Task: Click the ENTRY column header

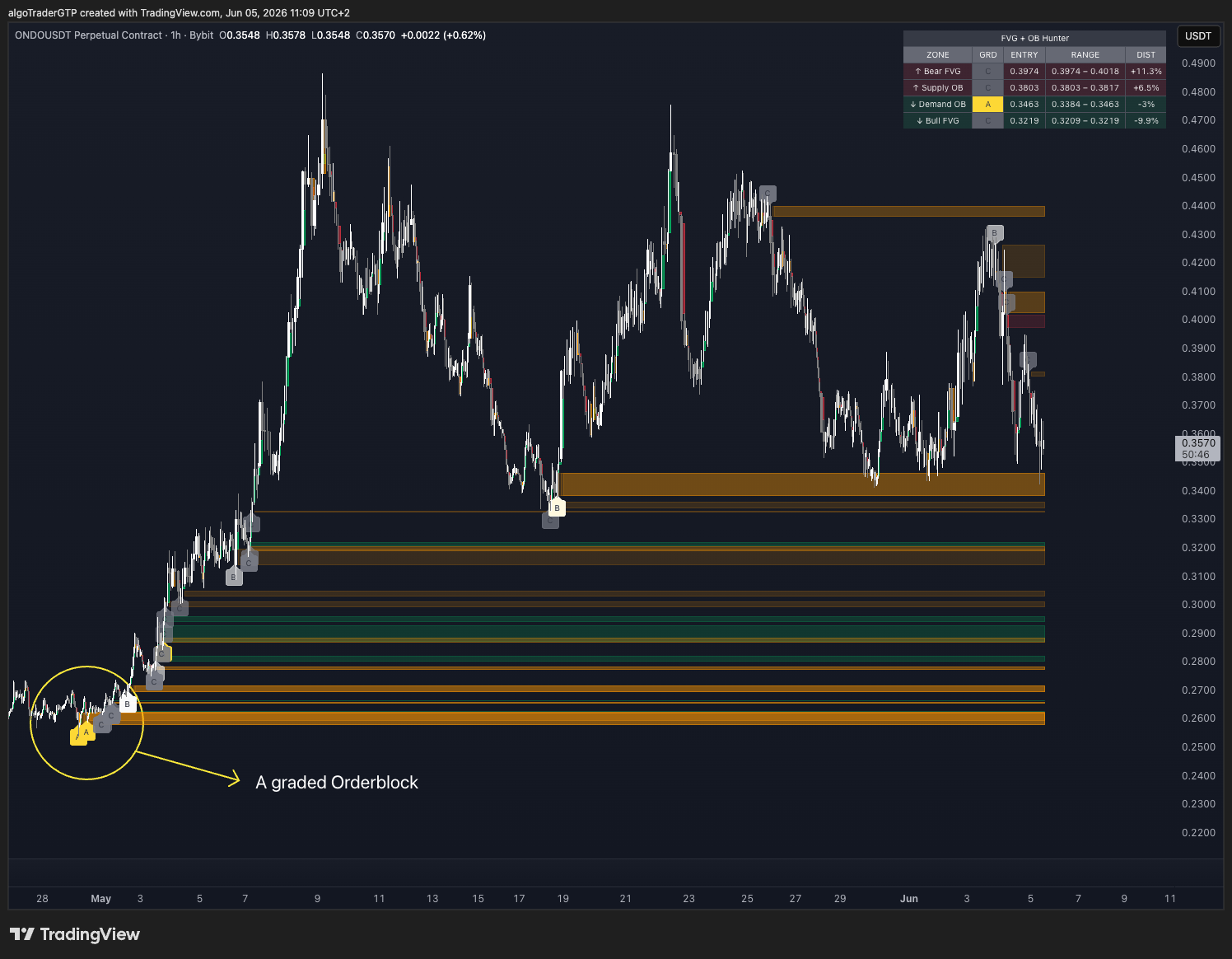Action: [1024, 55]
